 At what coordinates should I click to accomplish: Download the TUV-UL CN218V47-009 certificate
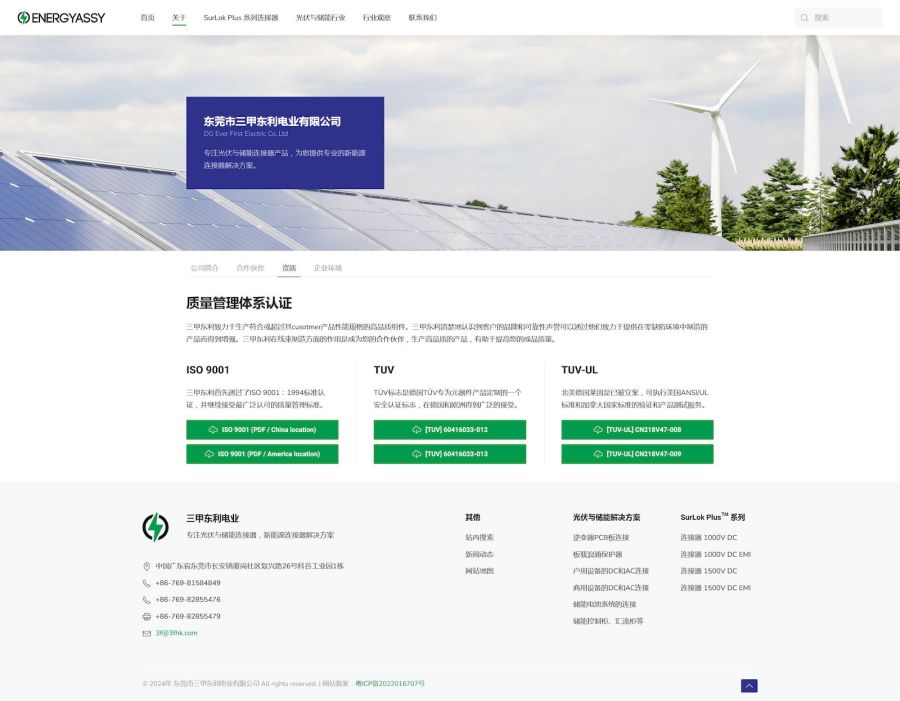click(x=637, y=454)
